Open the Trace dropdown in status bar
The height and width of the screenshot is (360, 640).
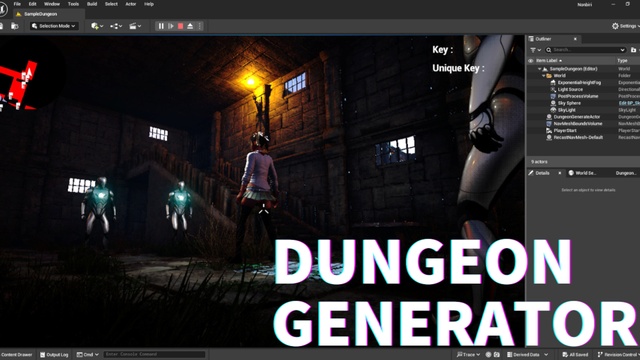(468, 355)
